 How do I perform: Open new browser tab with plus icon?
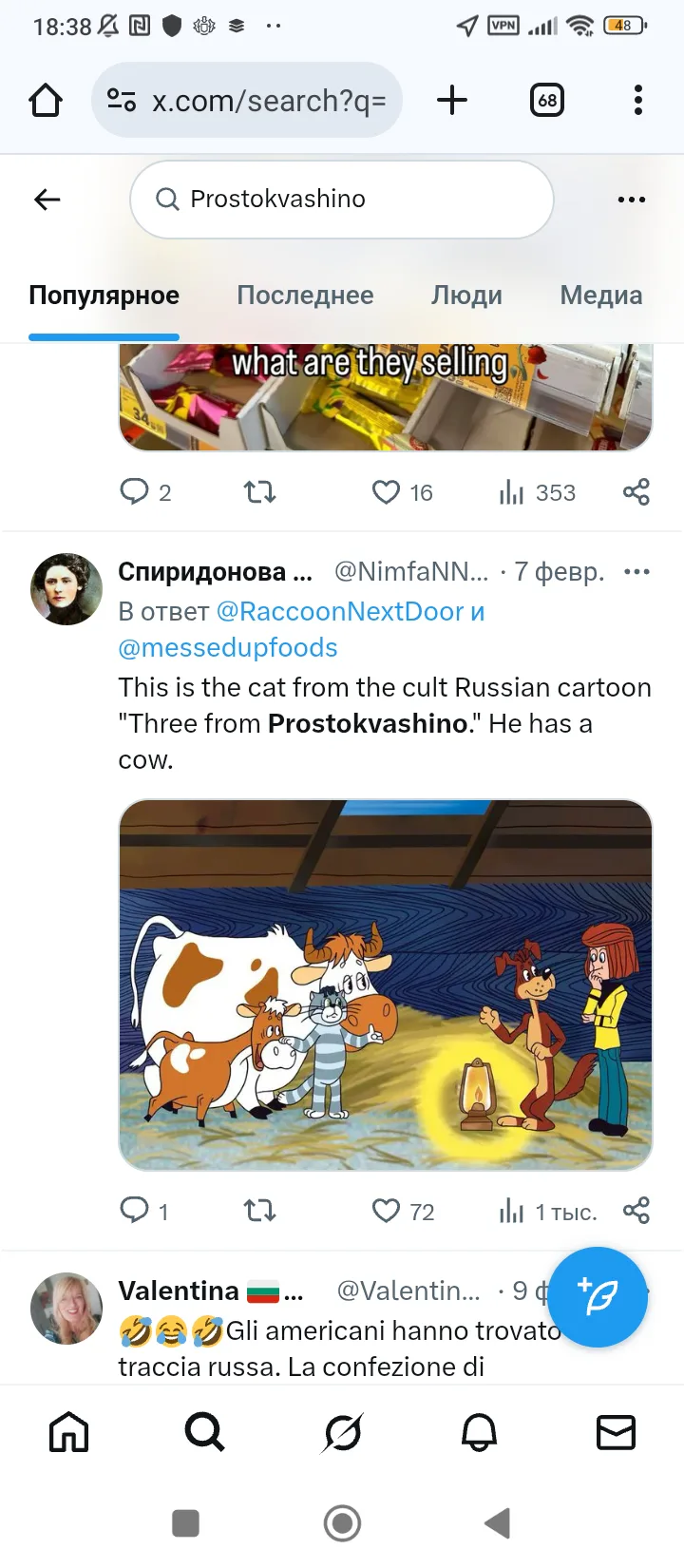point(452,100)
